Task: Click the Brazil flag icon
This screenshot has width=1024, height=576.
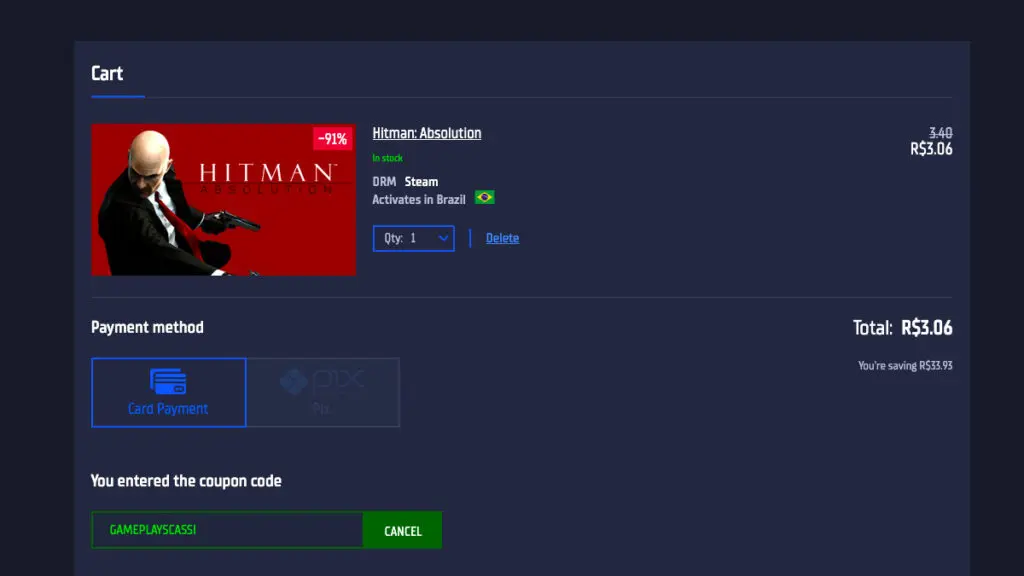Action: (x=484, y=198)
